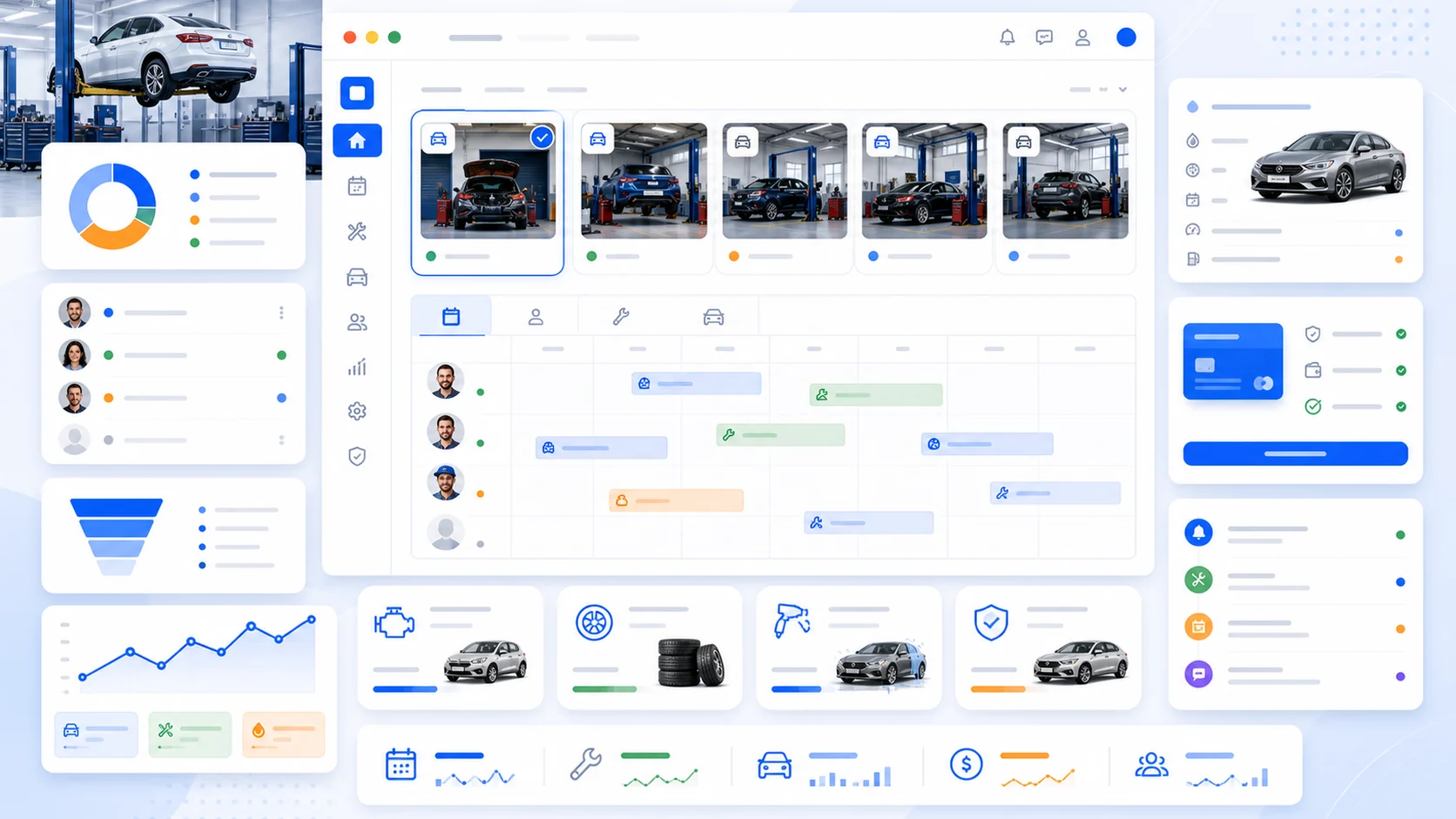Select the blue SUV on lift thumbnail
Viewport: 1456px width, 819px height.
pos(644,181)
